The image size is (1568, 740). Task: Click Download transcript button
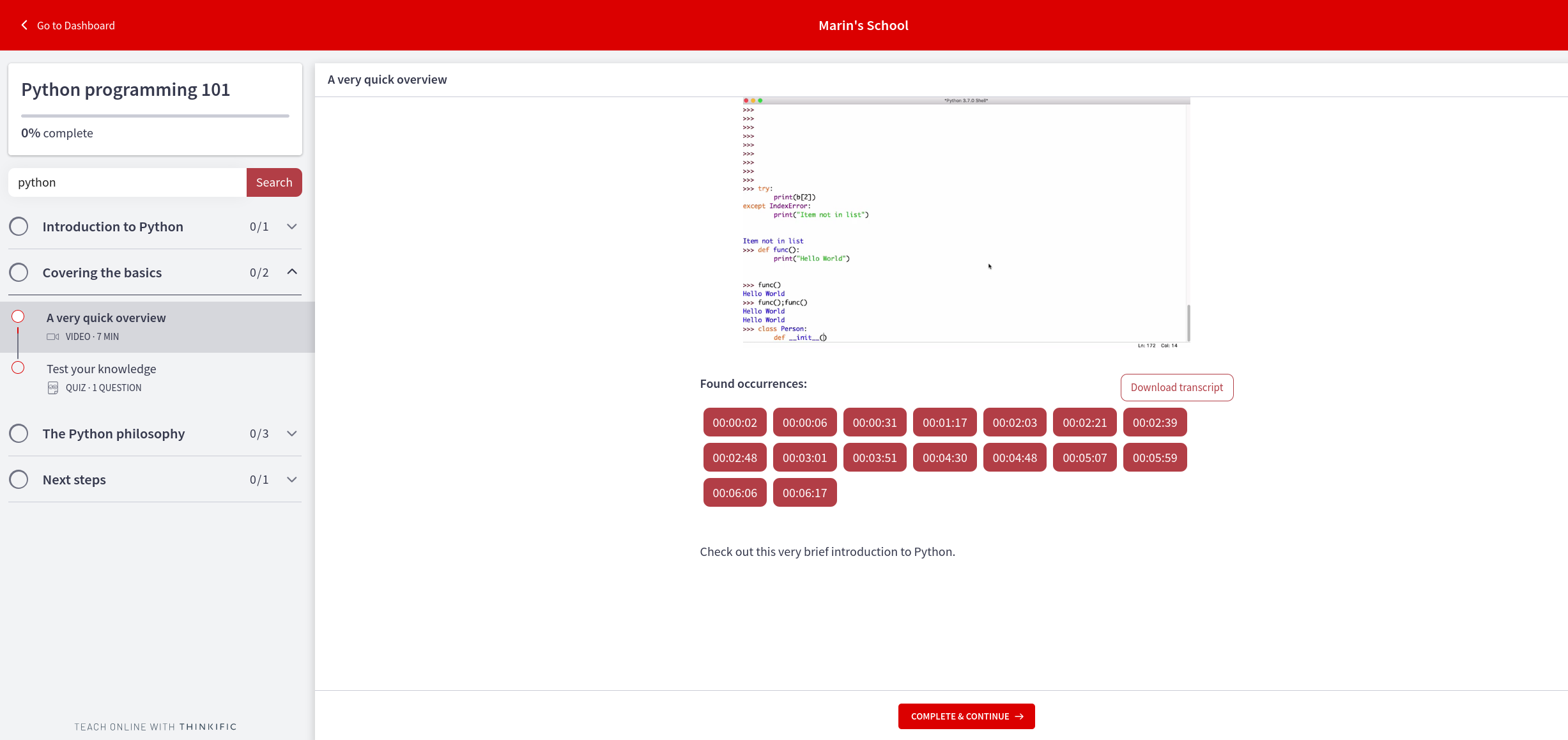coord(1176,387)
